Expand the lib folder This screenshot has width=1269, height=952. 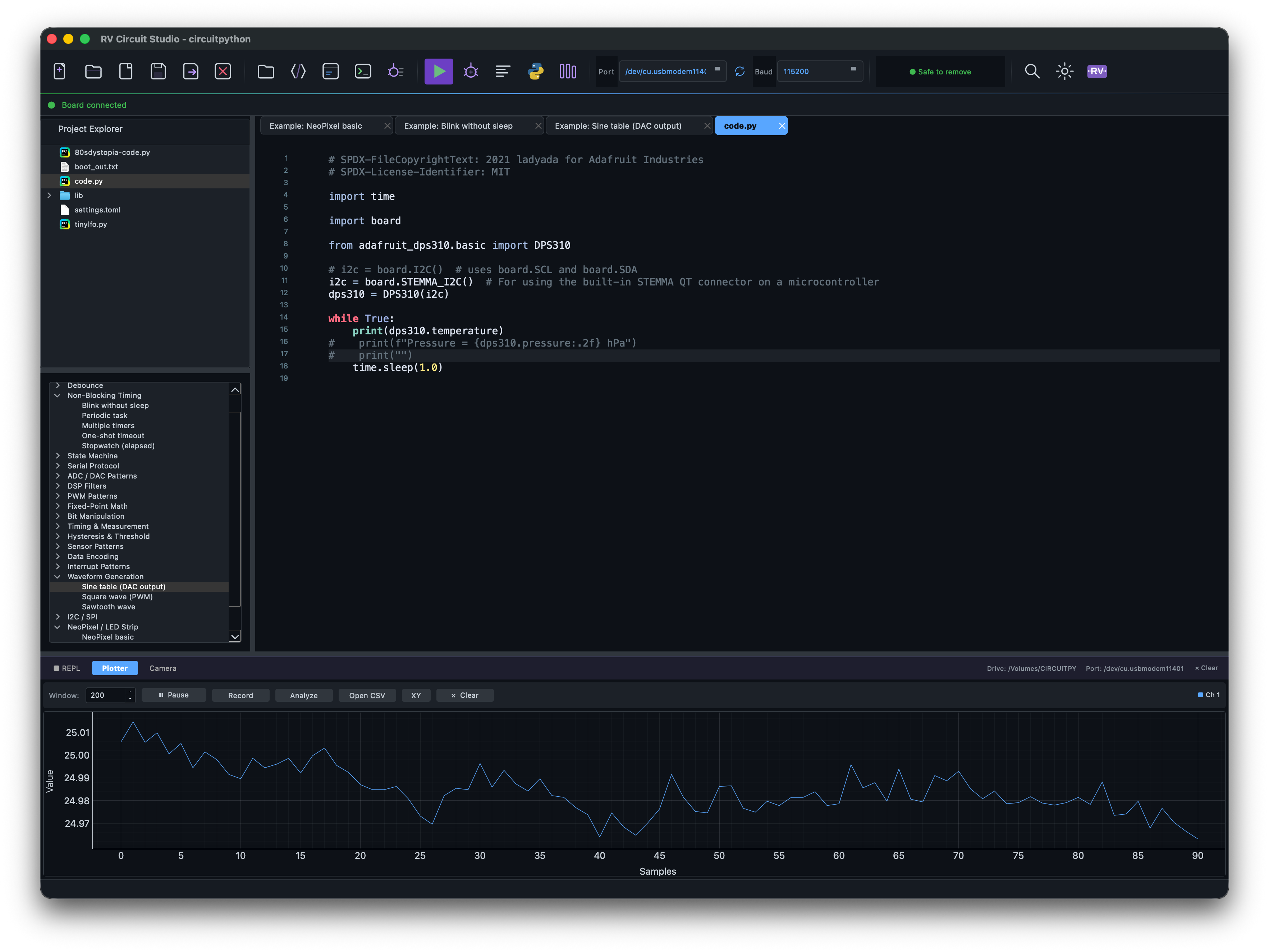click(x=49, y=196)
